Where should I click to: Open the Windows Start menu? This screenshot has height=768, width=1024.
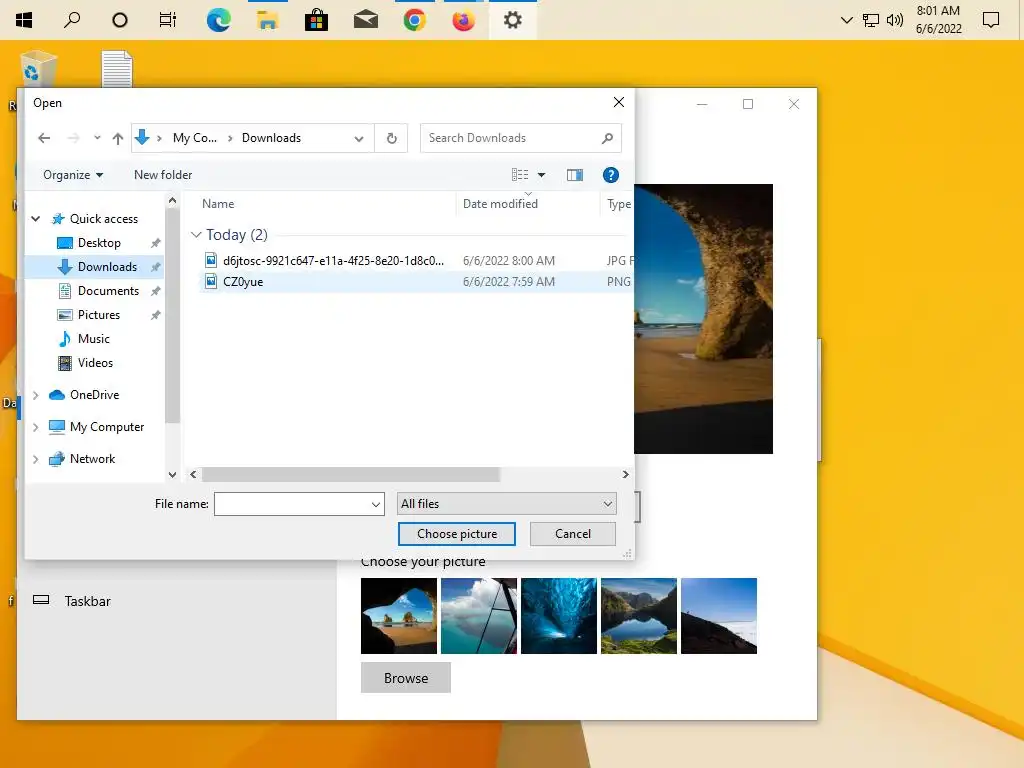coord(24,20)
